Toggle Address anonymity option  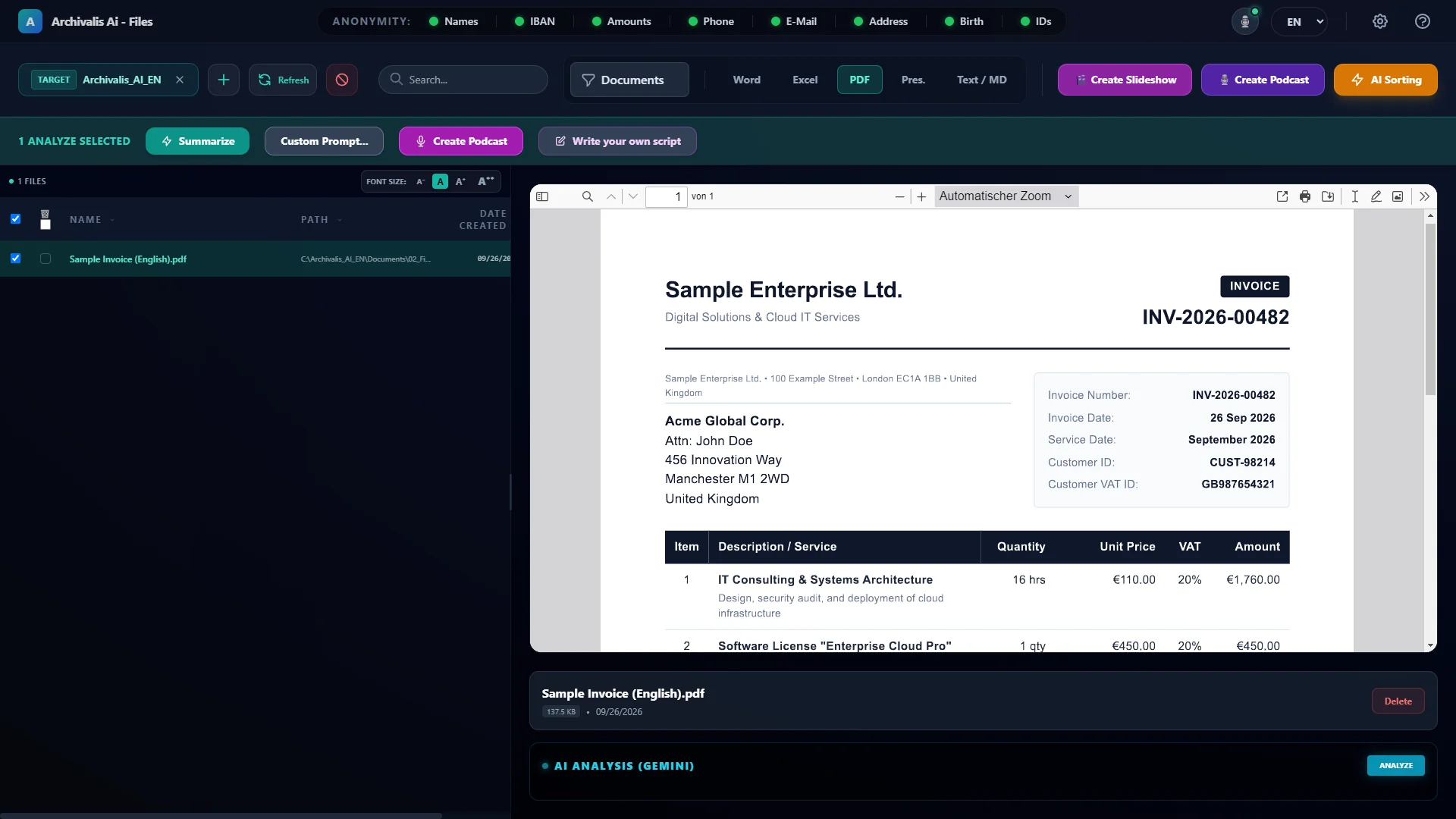click(880, 21)
